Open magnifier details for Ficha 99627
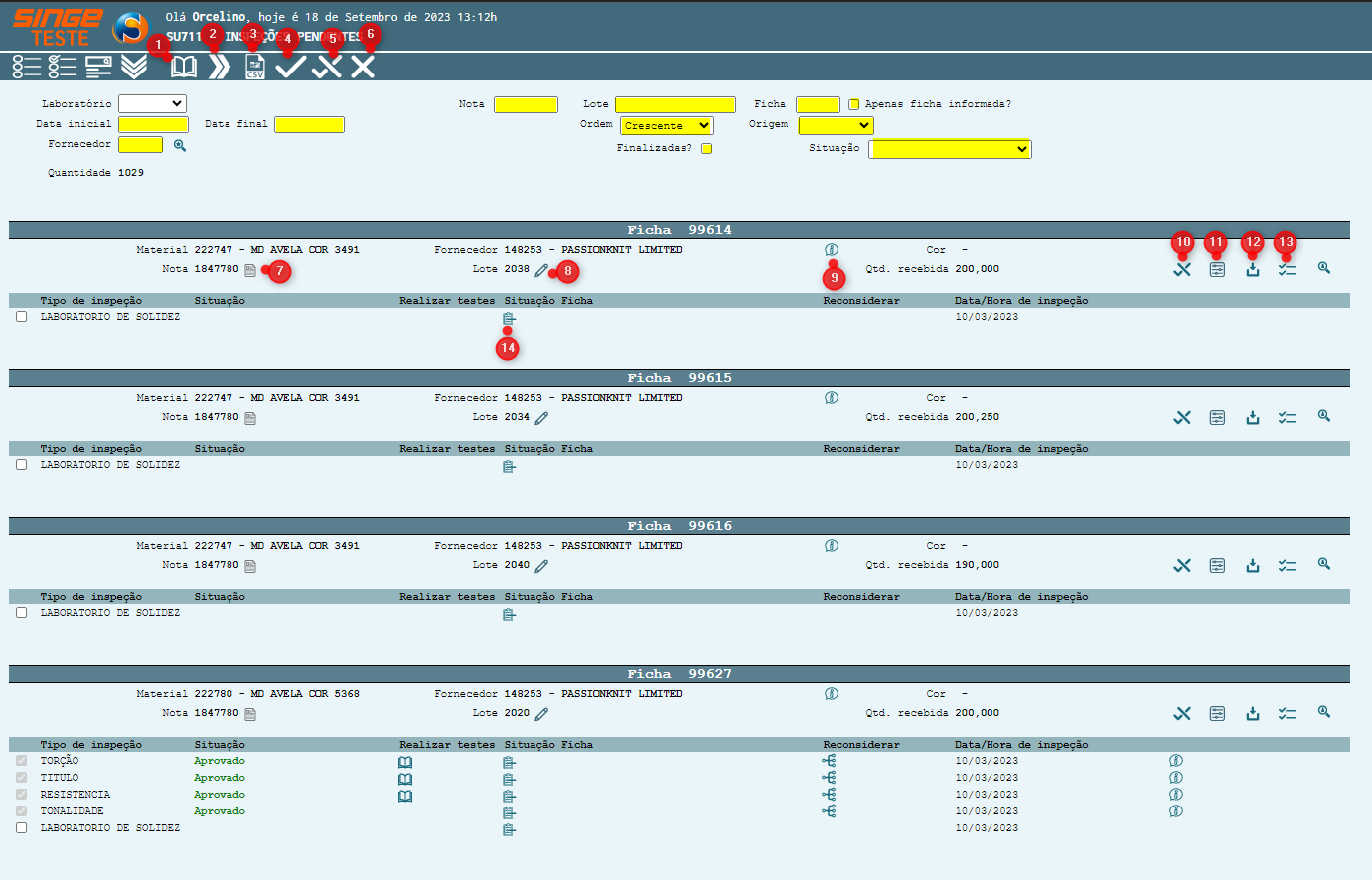1372x880 pixels. coord(1324,712)
